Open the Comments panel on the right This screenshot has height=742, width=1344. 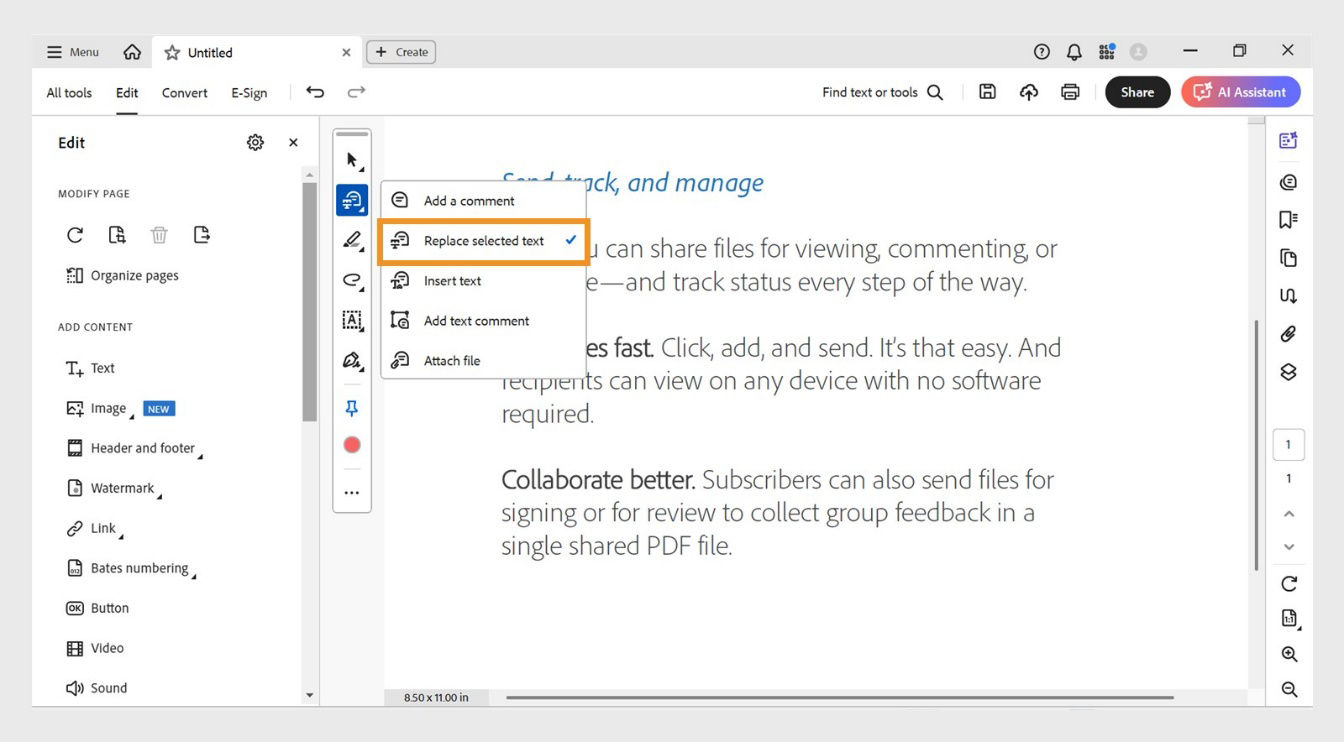1288,181
